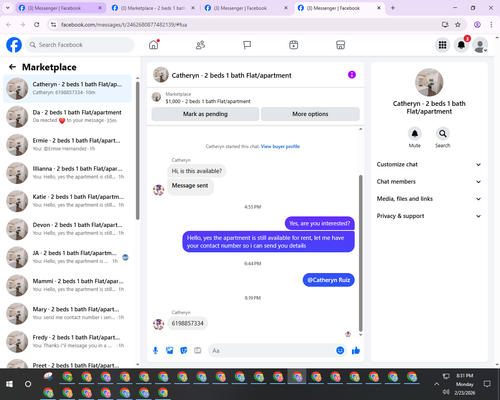Screen dimensions: 500x400
Task: Open the Mary conversation in list
Action: tap(67, 313)
